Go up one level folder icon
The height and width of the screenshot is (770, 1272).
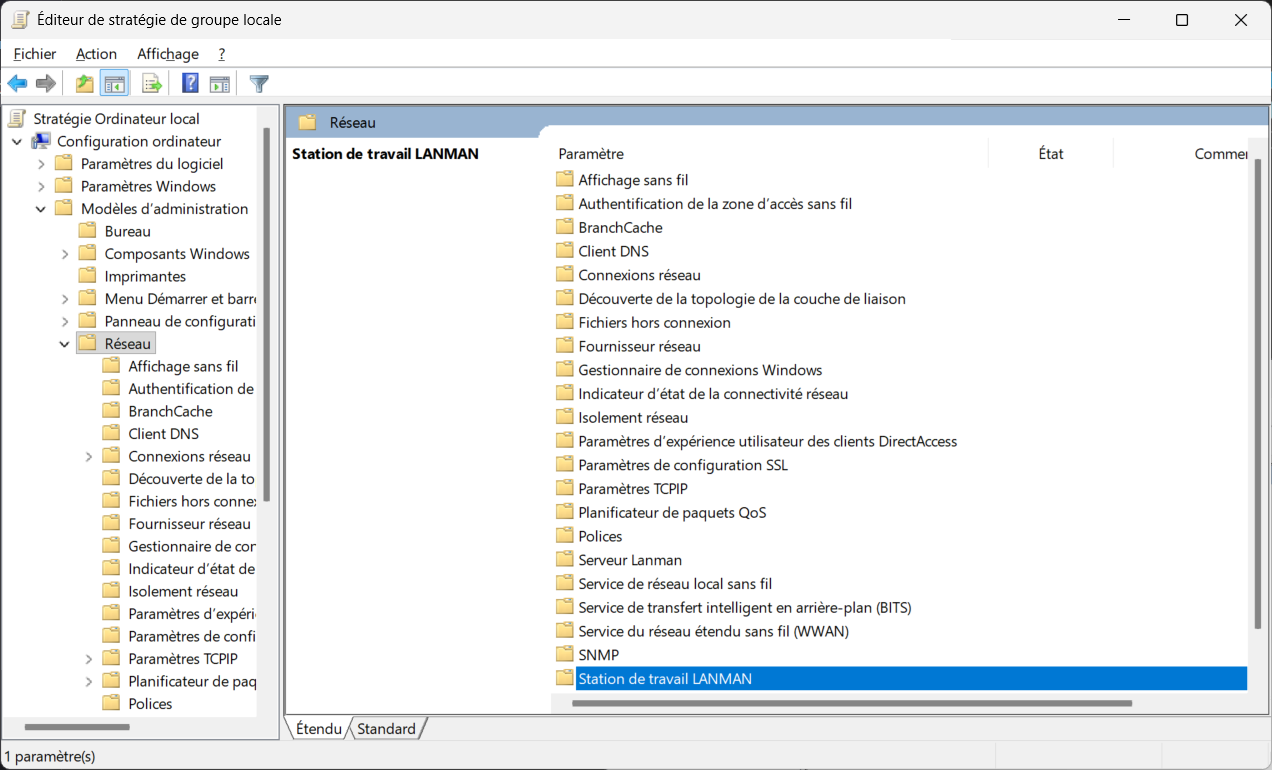[x=85, y=84]
